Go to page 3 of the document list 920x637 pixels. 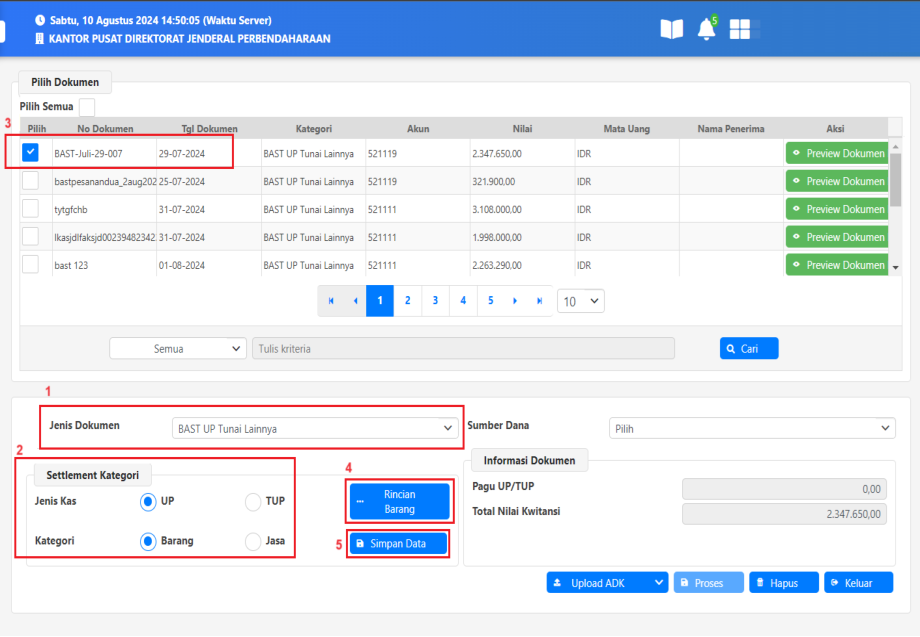pos(435,301)
